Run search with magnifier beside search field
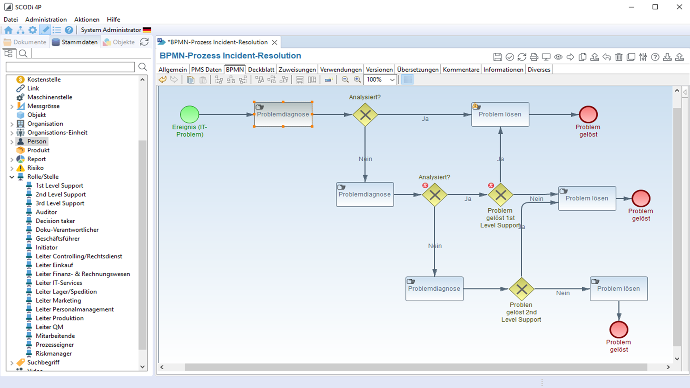The height and width of the screenshot is (388, 690). pos(143,67)
